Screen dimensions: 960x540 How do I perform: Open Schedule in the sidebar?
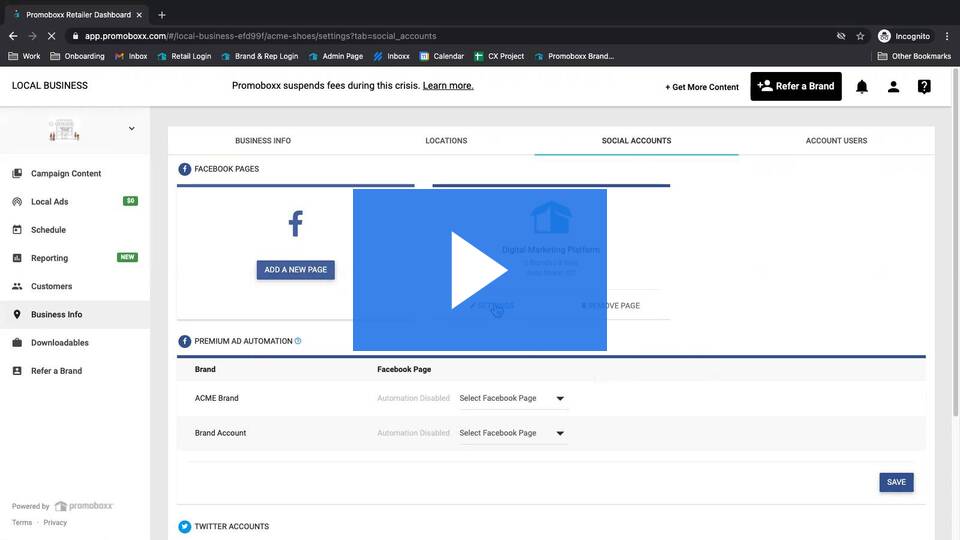pyautogui.click(x=48, y=230)
